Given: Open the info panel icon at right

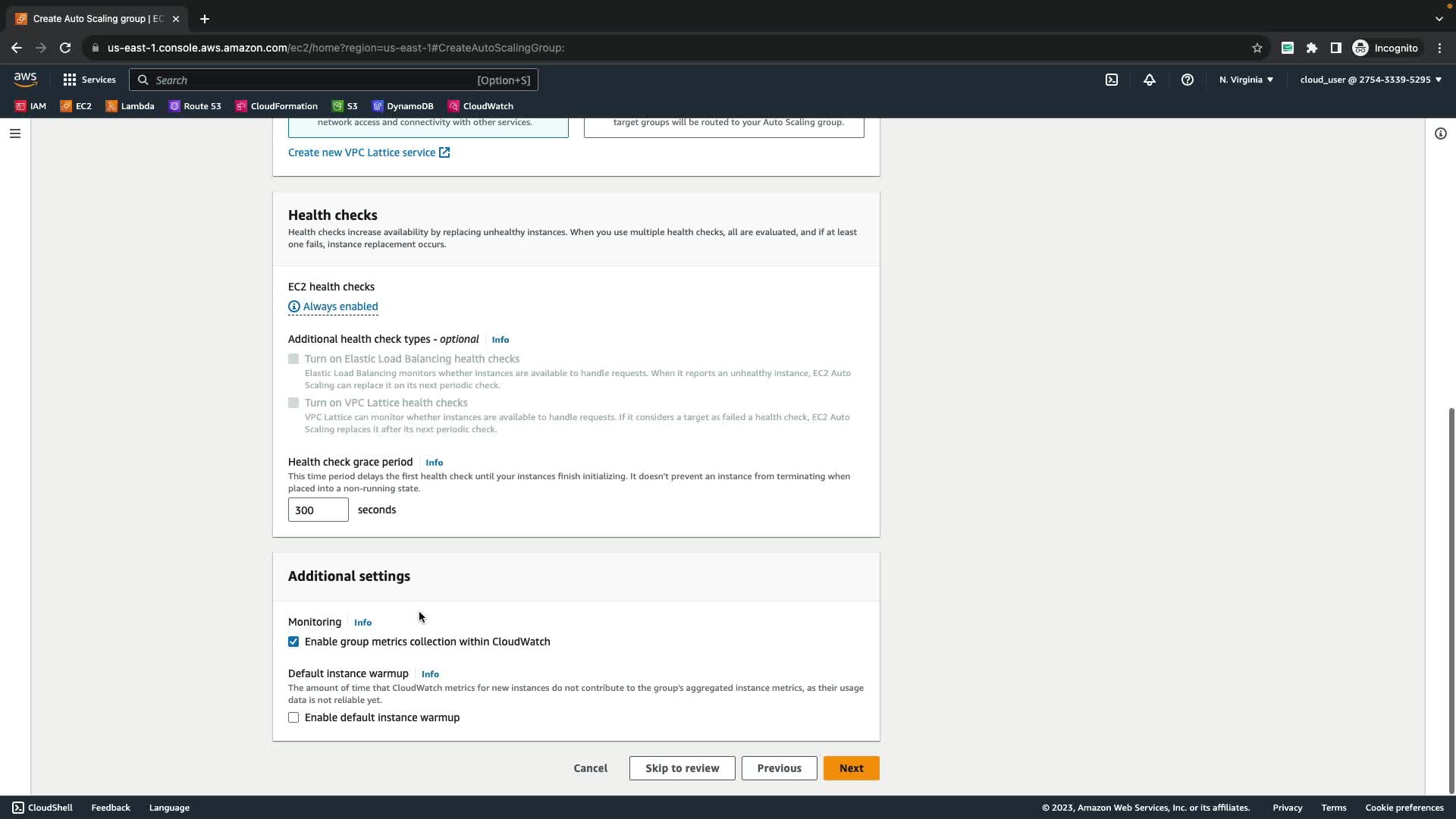Looking at the screenshot, I should point(1440,133).
